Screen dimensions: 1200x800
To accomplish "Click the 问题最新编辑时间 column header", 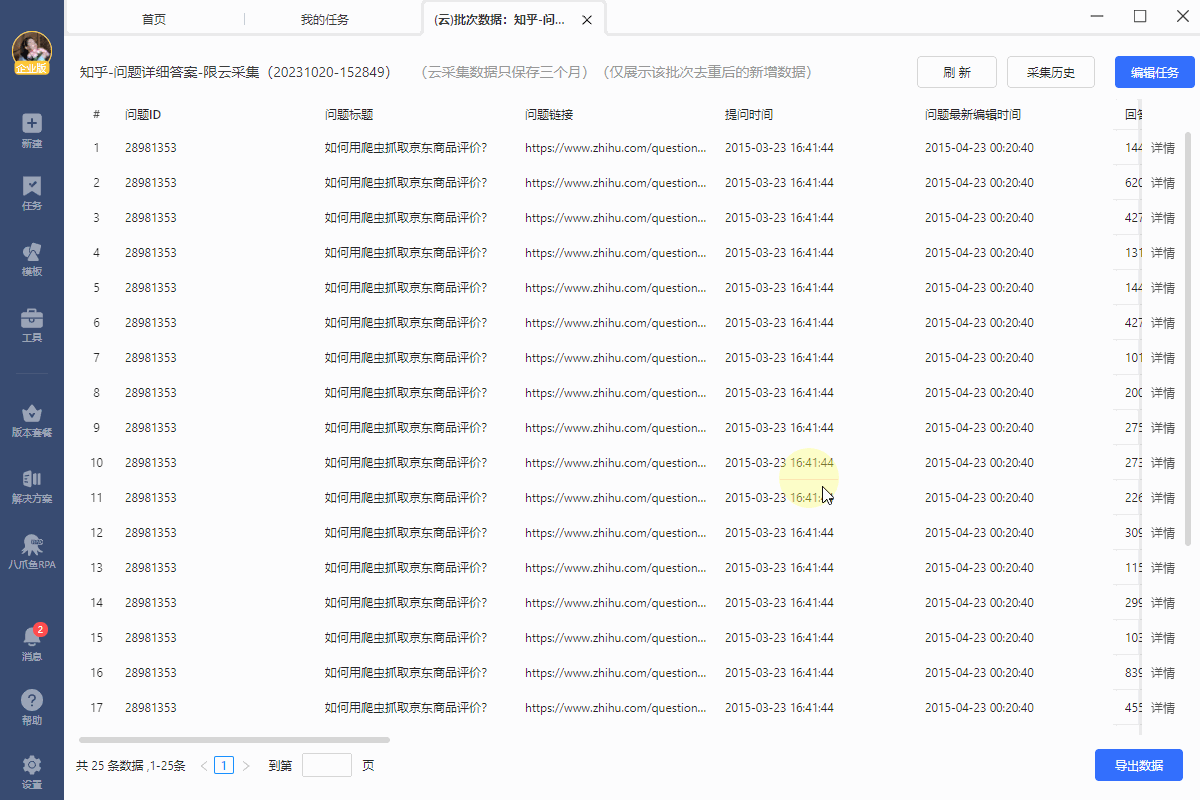I will [x=973, y=115].
